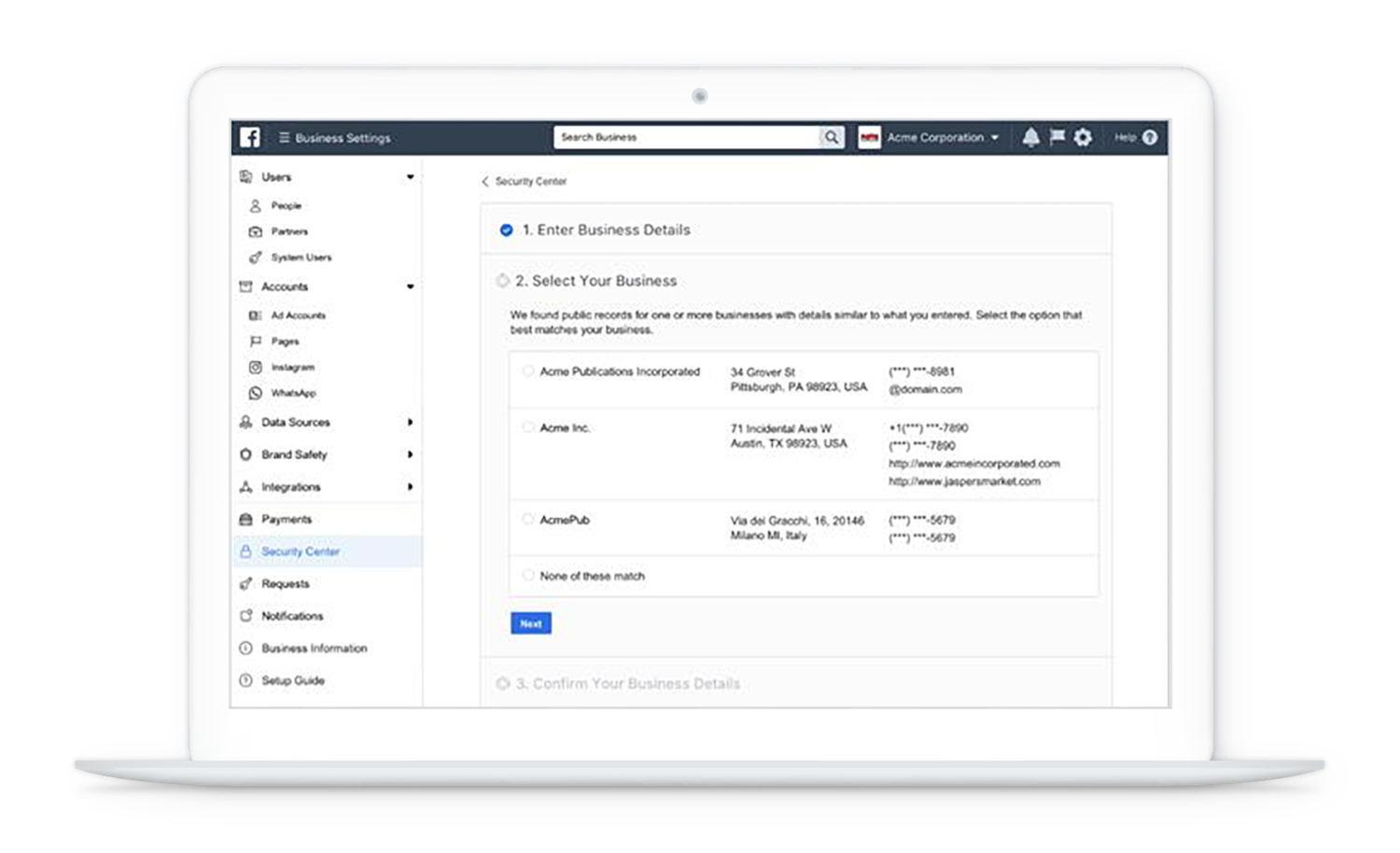Click the Payments card icon
The height and width of the screenshot is (853, 1400).
245,519
